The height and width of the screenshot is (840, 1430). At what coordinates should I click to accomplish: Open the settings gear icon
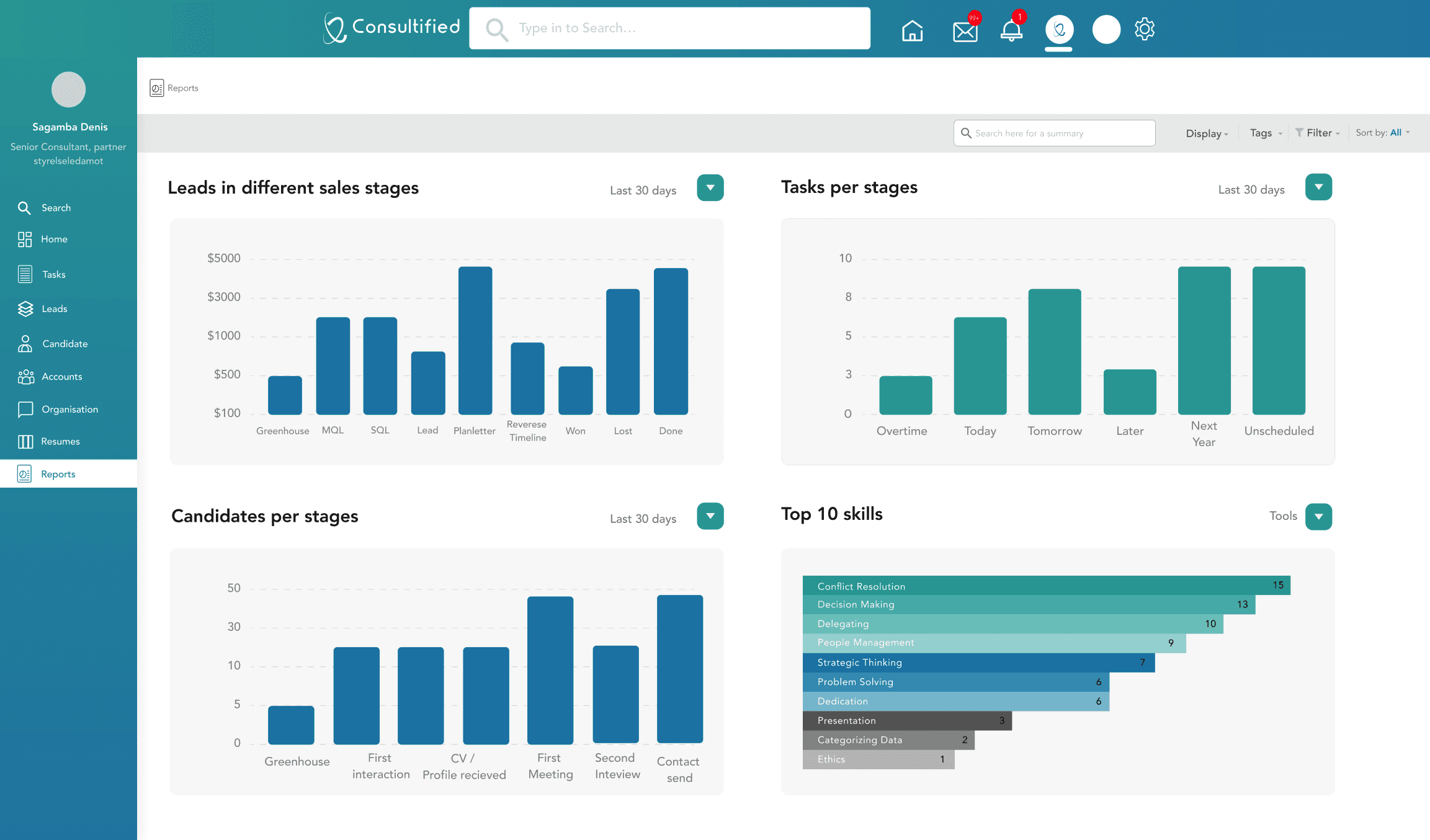1144,29
